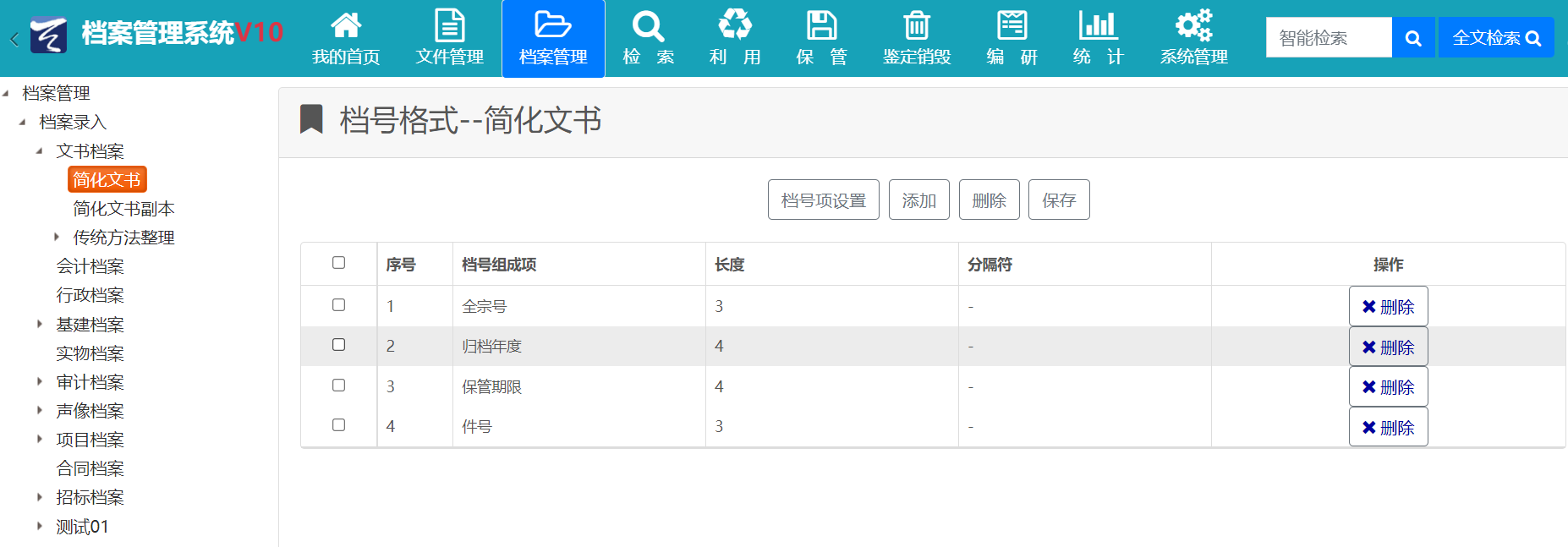
Task: Tick the checkbox for 归档年度 row
Action: point(338,345)
